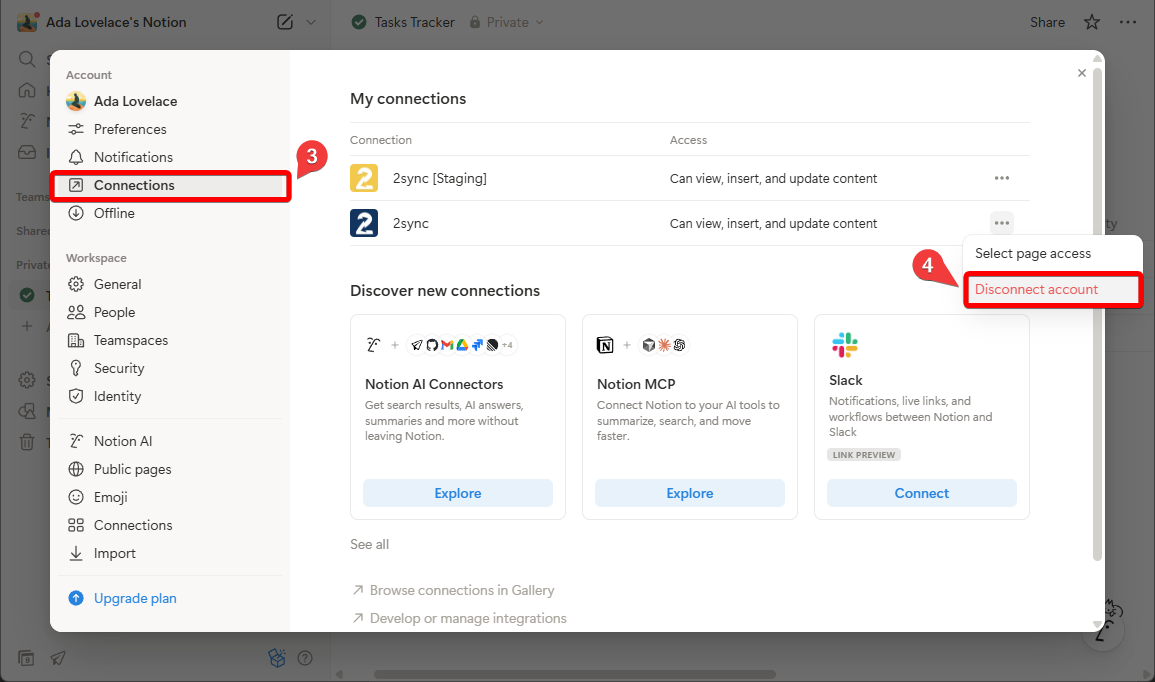Explore the Notion MCP connection
Screen dimensions: 1155x682
pyautogui.click(x=689, y=493)
